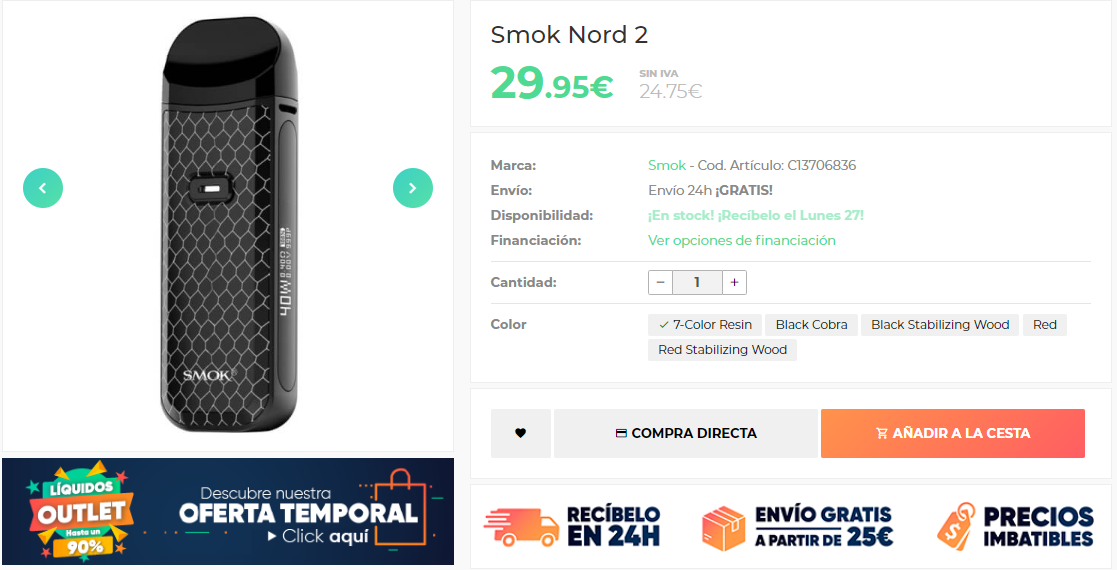
Task: Choose Red Stabilizing Wood option
Action: coord(722,350)
